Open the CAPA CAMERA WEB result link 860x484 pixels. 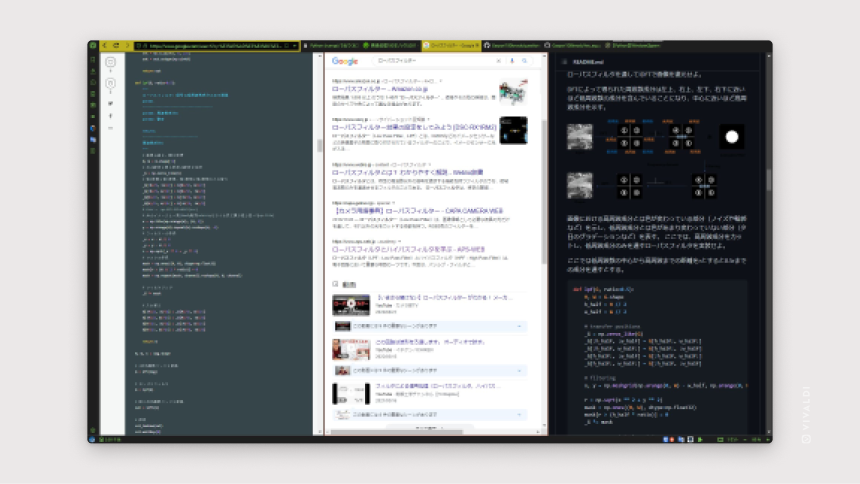pos(419,211)
